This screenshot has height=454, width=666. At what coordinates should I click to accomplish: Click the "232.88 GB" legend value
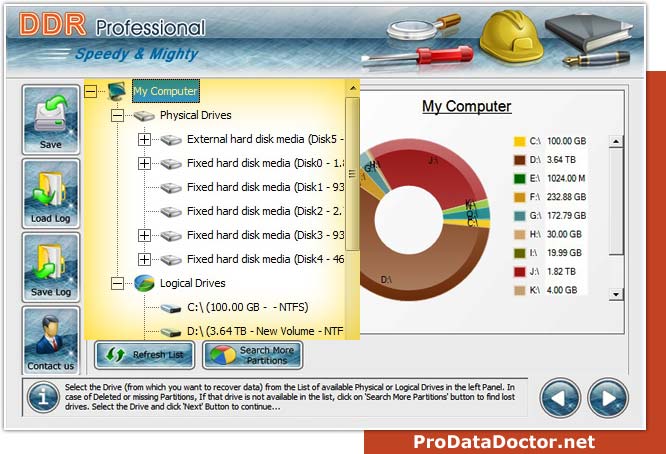[x=566, y=197]
